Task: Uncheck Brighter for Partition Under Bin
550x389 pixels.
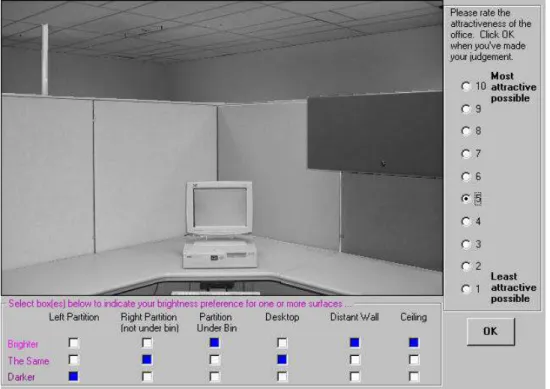Action: pos(214,343)
